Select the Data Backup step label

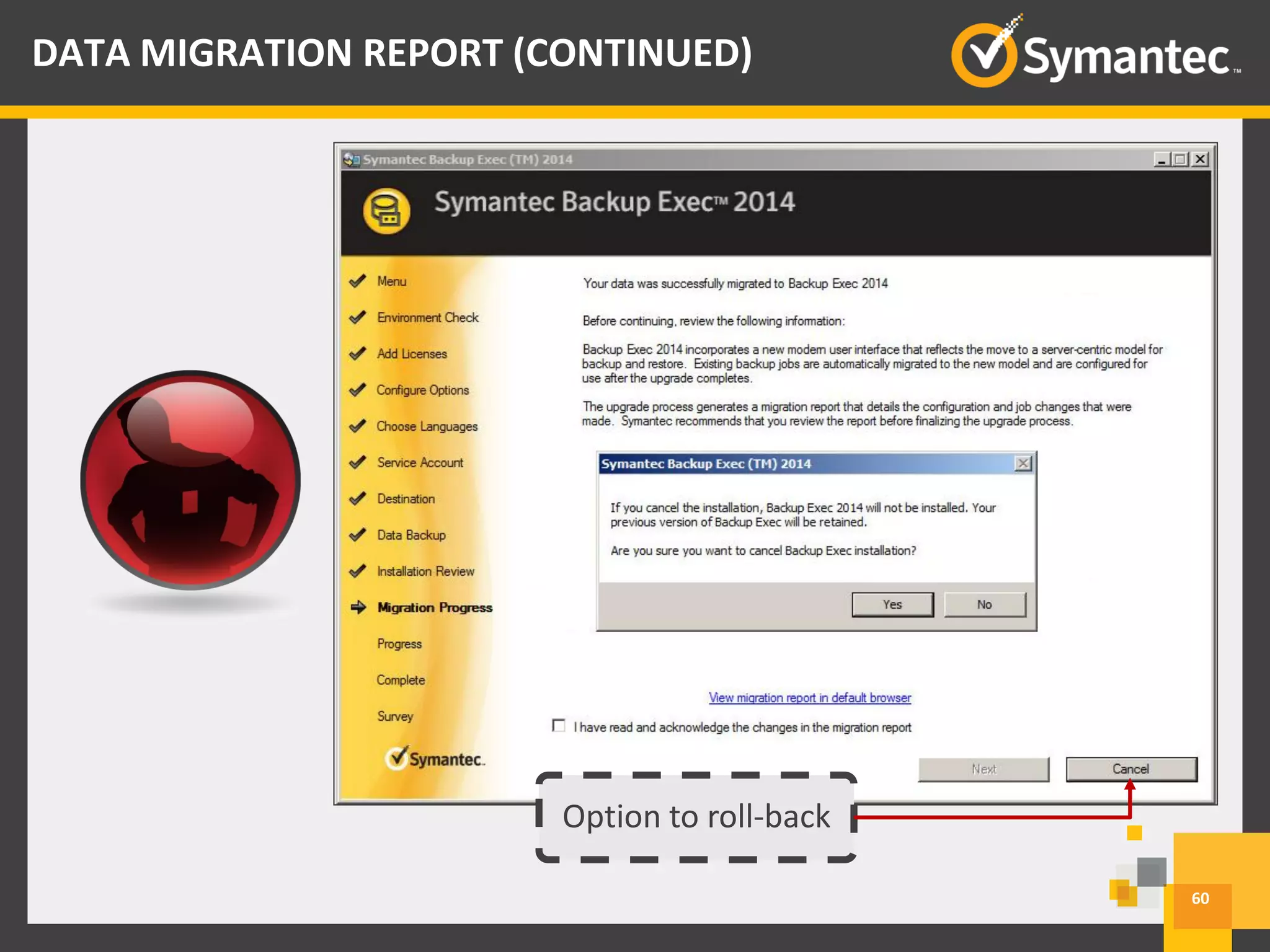pyautogui.click(x=412, y=535)
